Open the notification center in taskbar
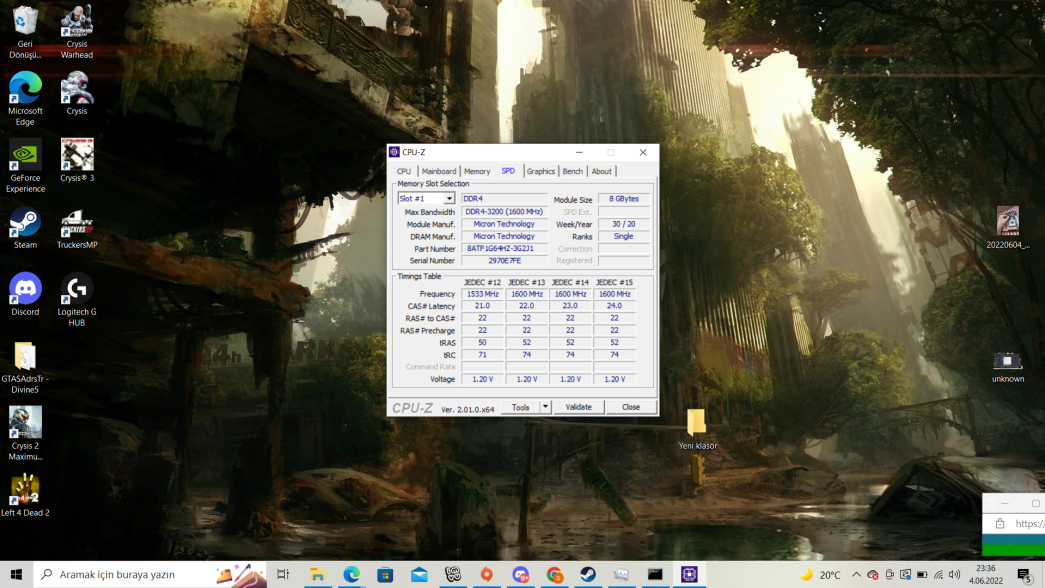The height and width of the screenshot is (588, 1045). pos(1024,575)
